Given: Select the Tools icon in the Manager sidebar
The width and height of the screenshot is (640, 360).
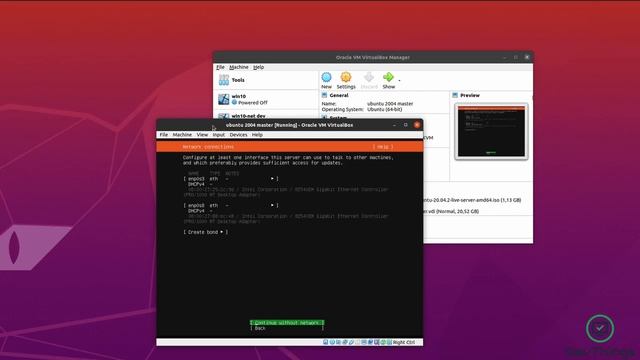Looking at the screenshot, I should [224, 80].
